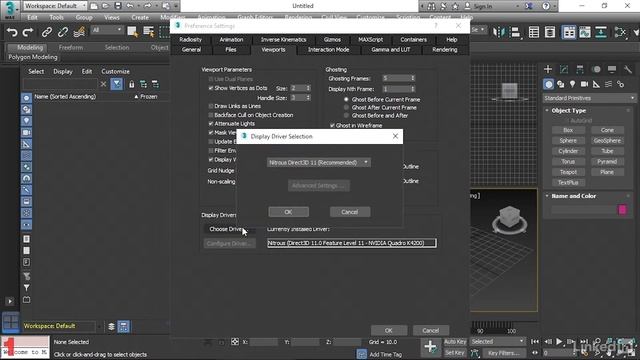Open the Selected key filter dropdown
The width and height of the screenshot is (640, 360).
(x=497, y=341)
